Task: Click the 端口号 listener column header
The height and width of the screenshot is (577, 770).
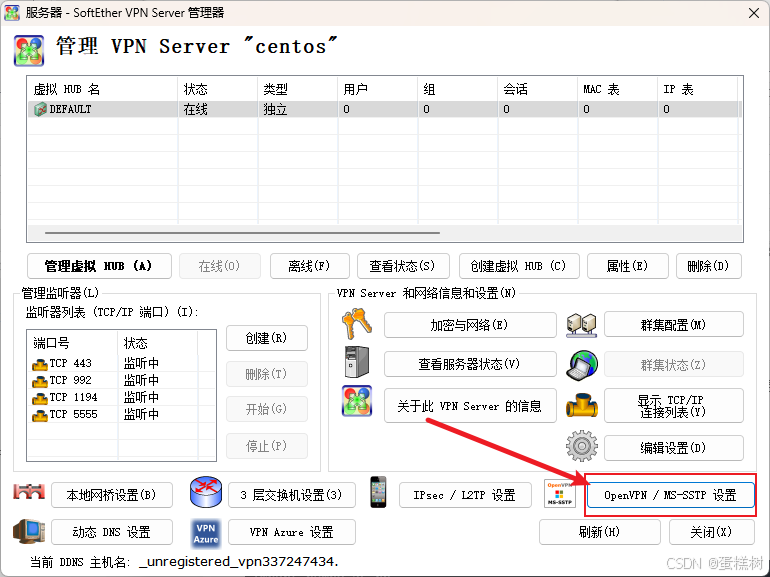Action: pyautogui.click(x=73, y=342)
